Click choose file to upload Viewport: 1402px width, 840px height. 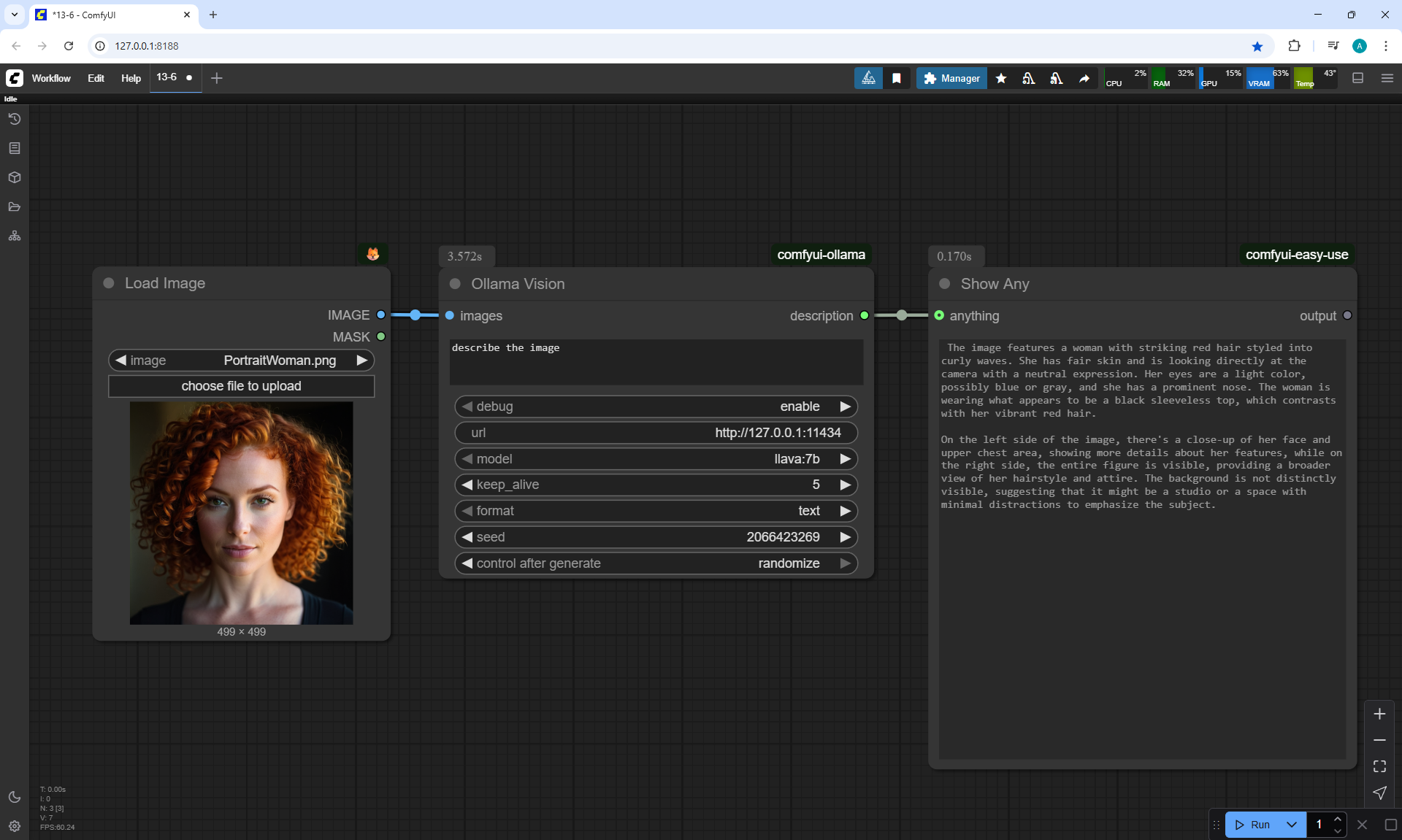click(241, 386)
